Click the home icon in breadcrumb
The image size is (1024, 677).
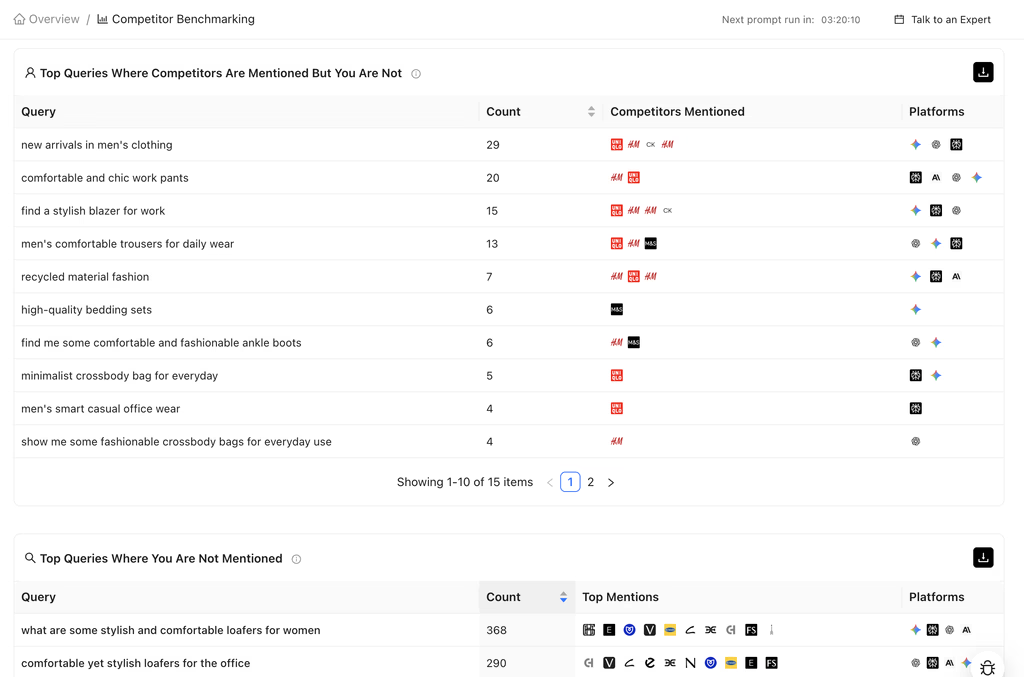pos(19,19)
